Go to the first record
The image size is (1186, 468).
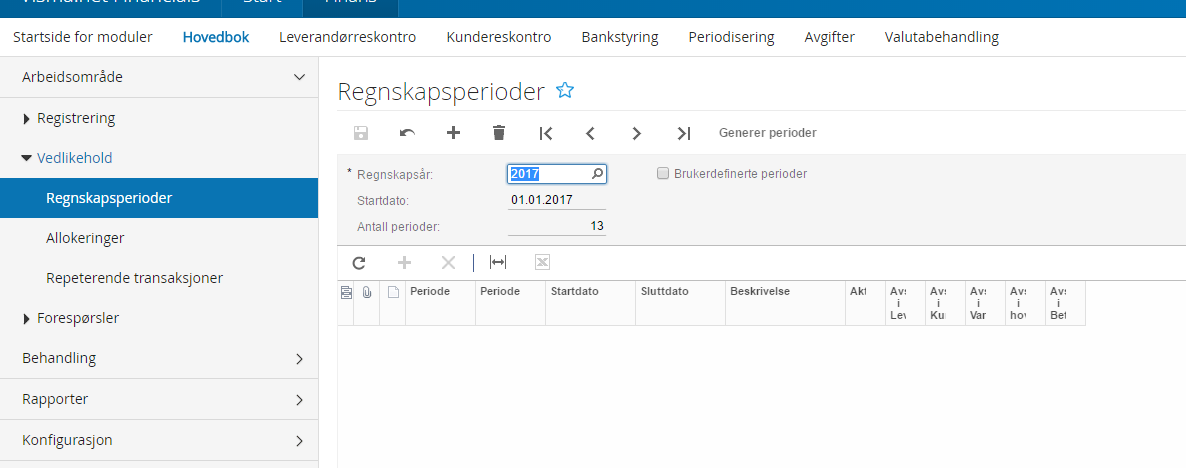click(x=545, y=133)
